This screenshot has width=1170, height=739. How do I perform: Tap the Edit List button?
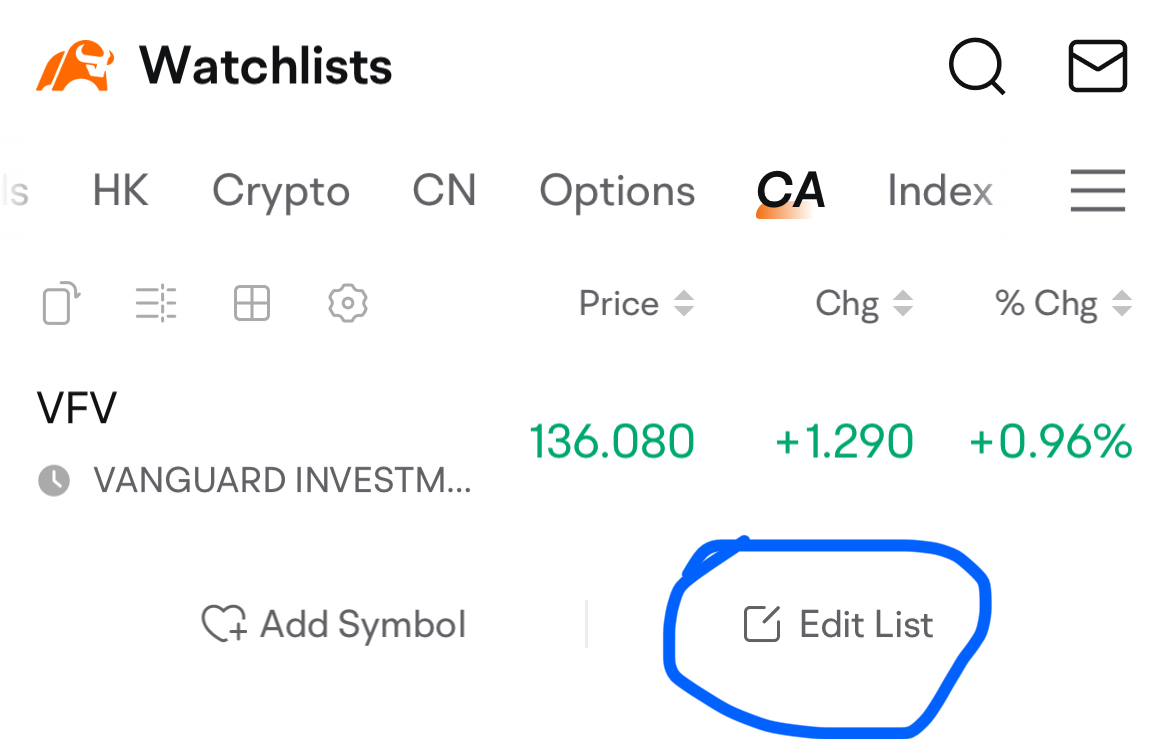838,624
